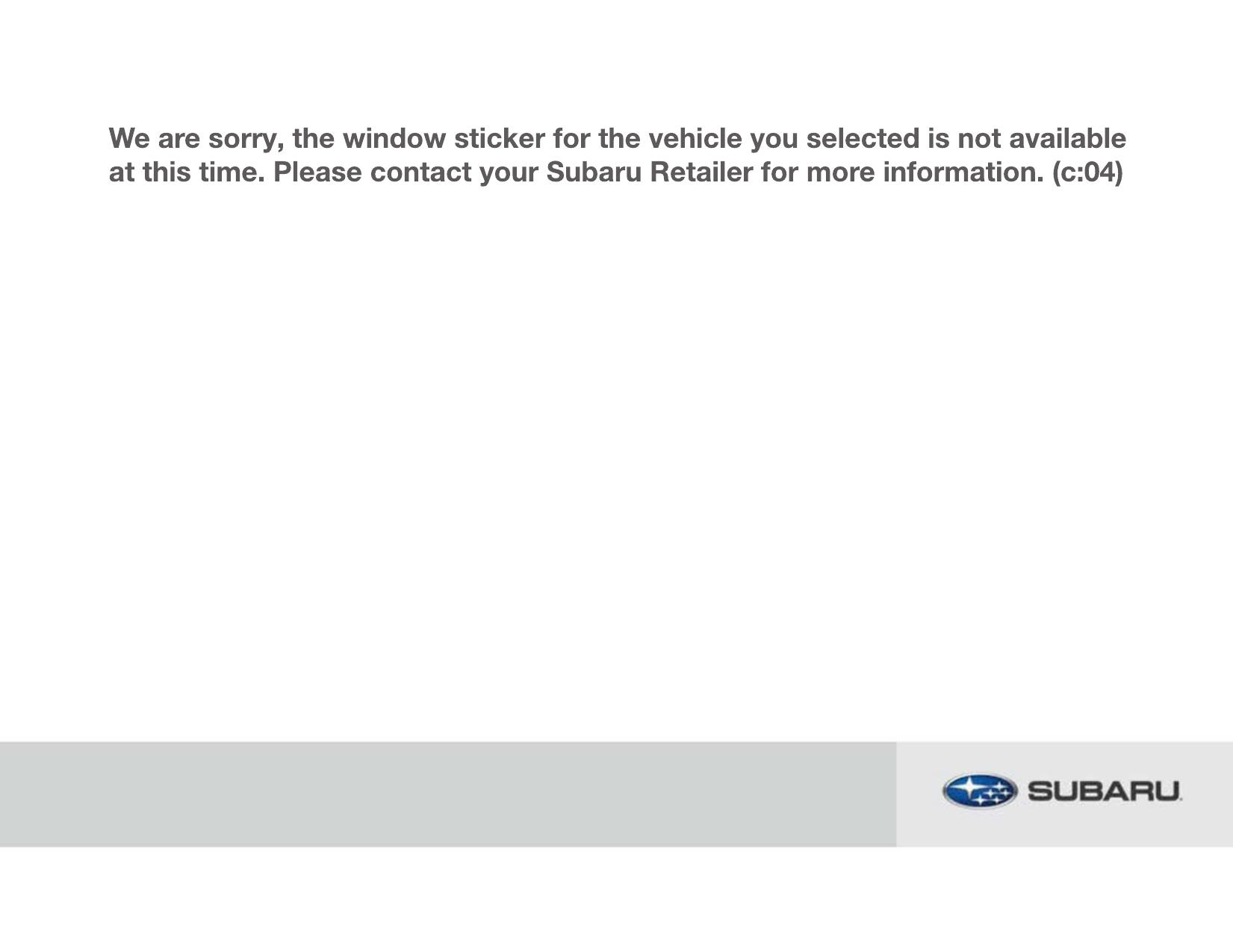Image resolution: width=1233 pixels, height=952 pixels.
Task: Click the error code "(c:04)"
Action: click(x=1087, y=172)
